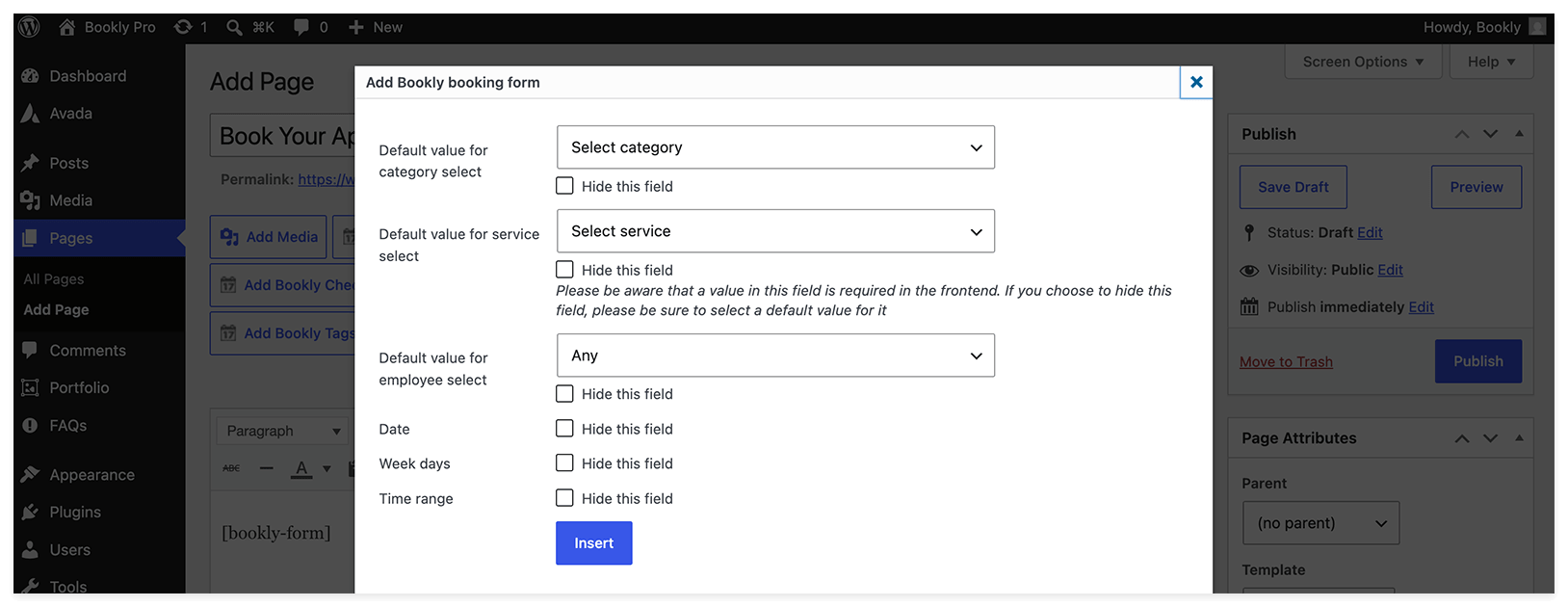Click the FAQs info icon in sidebar

click(31, 425)
